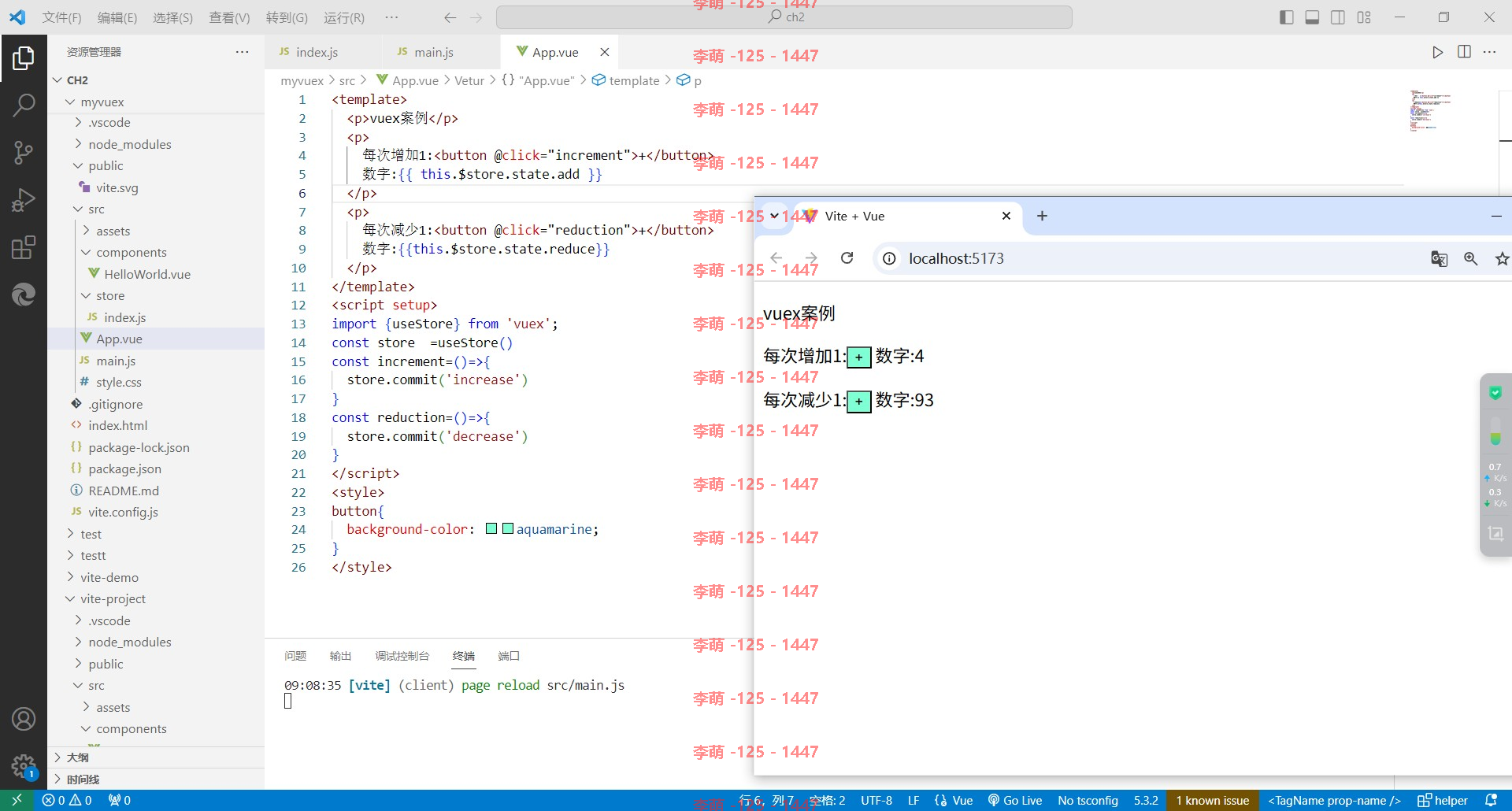This screenshot has height=811, width=1512.
Task: Click Go Live in the status bar
Action: click(x=1015, y=800)
